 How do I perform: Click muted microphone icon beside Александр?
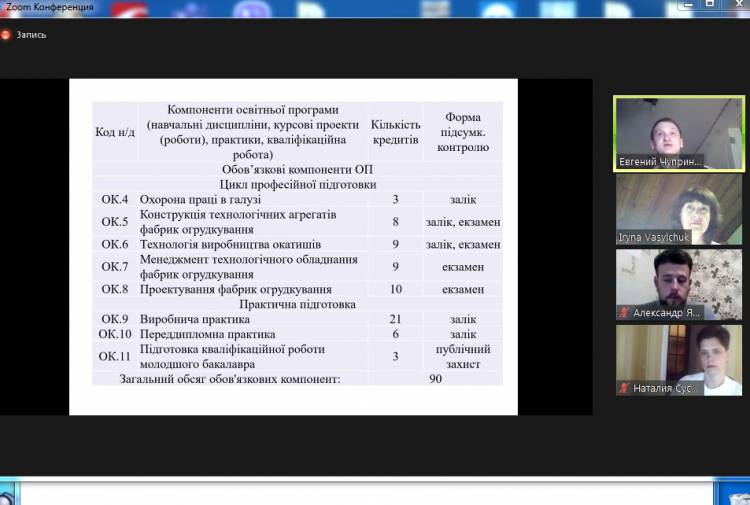[x=624, y=313]
